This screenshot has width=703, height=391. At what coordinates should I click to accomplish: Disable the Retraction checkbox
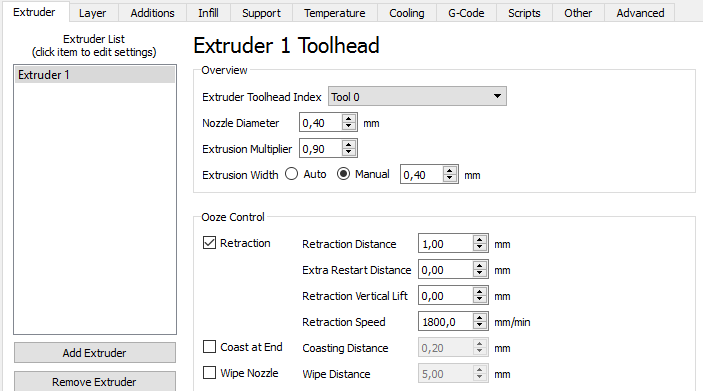[x=209, y=243]
